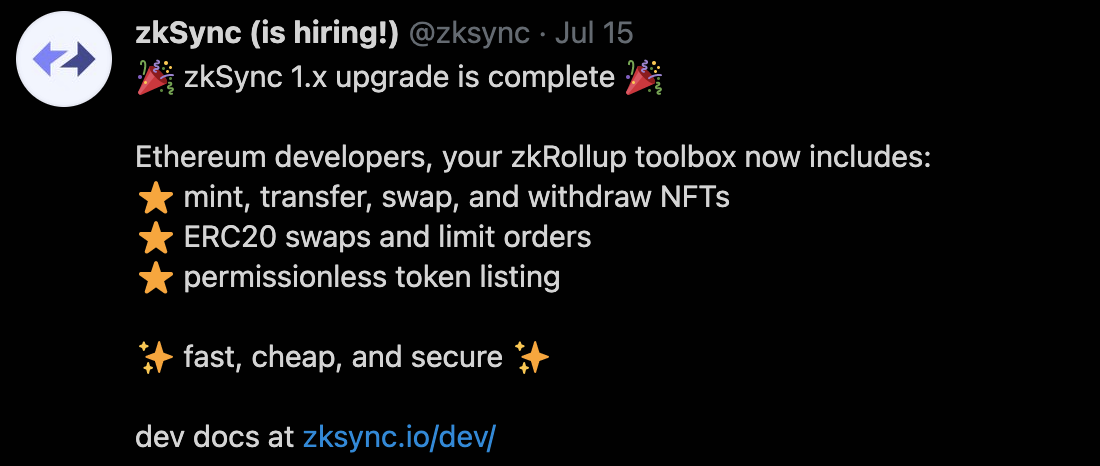Click the zkSync (is hiring!) display name

tap(267, 33)
